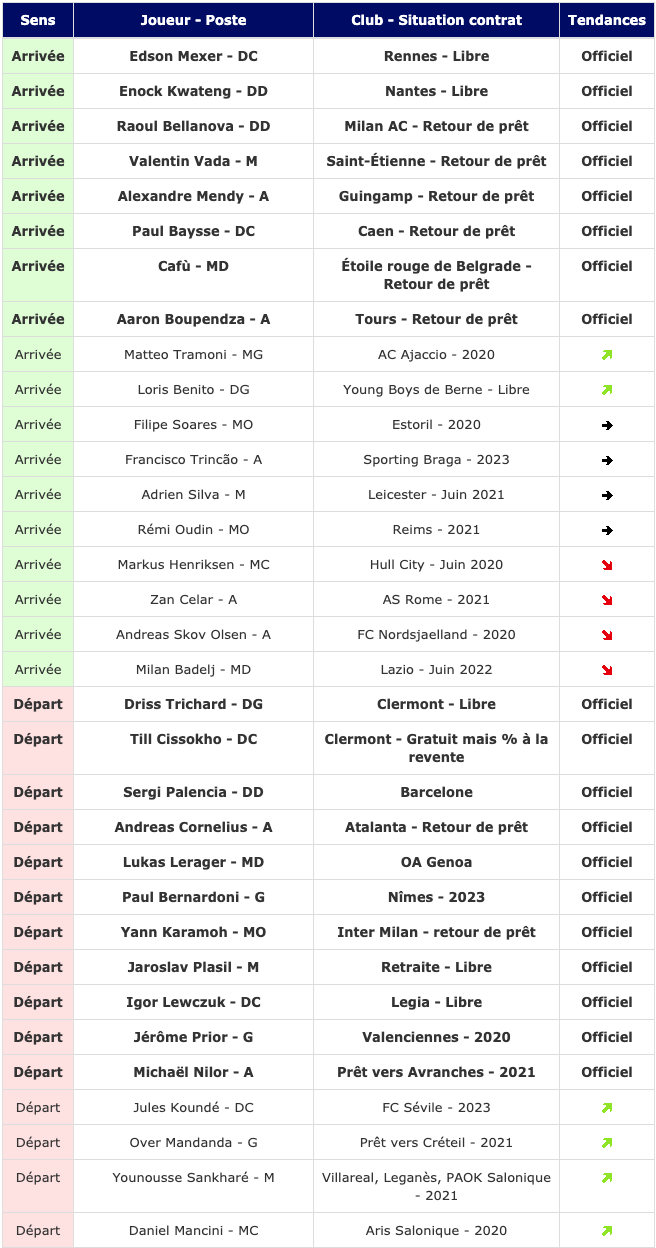Click the Club - Situation contrat header
The width and height of the screenshot is (656, 1248).
[437, 20]
